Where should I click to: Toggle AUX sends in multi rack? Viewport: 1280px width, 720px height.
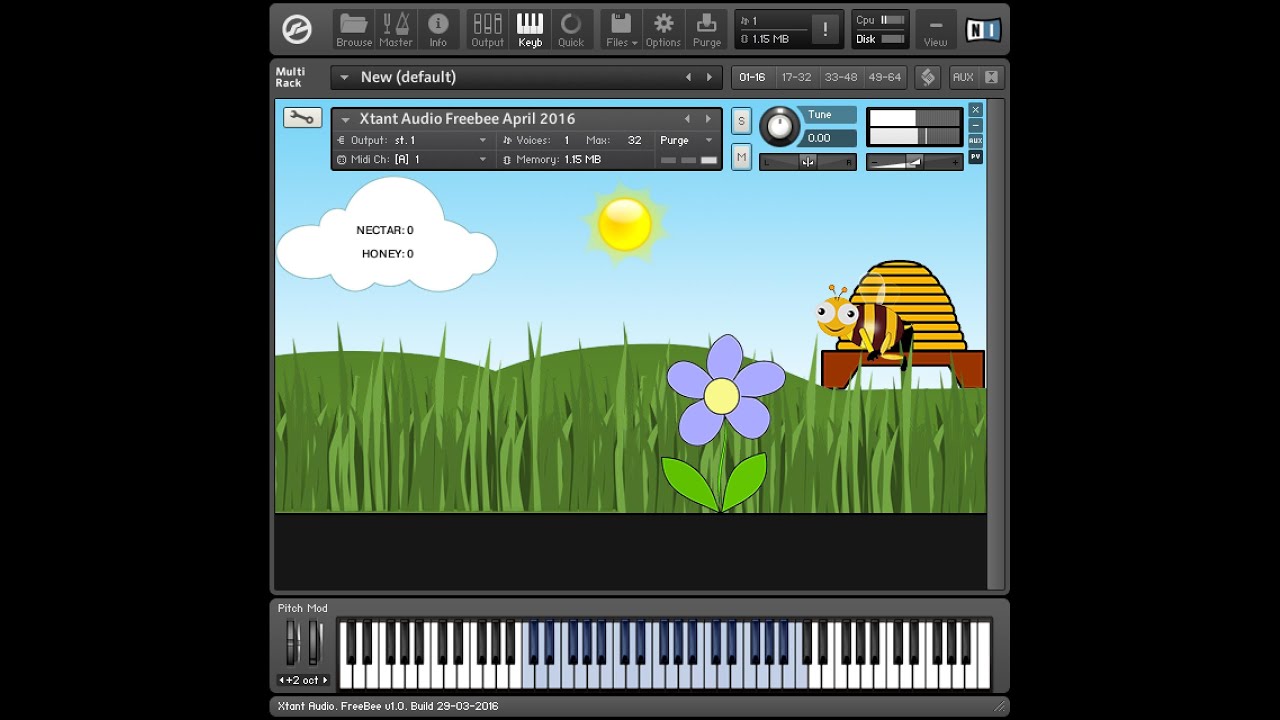click(x=963, y=77)
